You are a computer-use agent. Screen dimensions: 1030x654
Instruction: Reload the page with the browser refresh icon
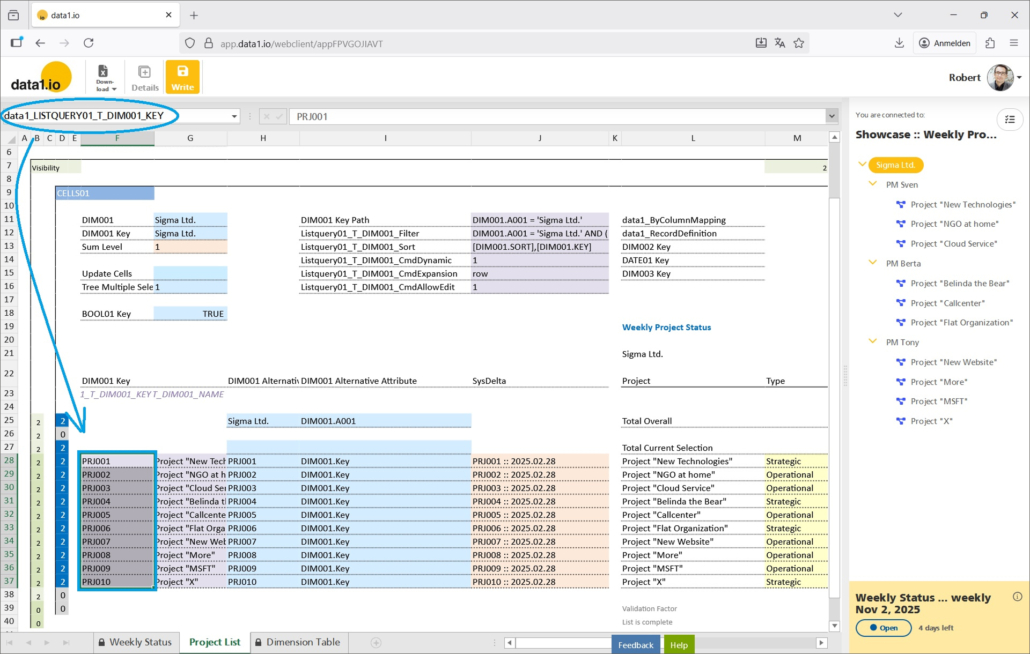coord(88,43)
